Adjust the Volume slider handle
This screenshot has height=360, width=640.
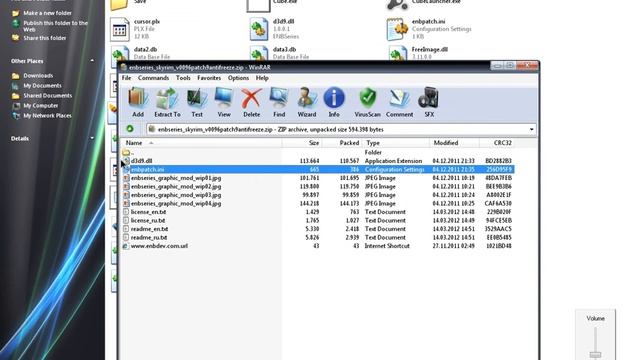[x=595, y=354]
